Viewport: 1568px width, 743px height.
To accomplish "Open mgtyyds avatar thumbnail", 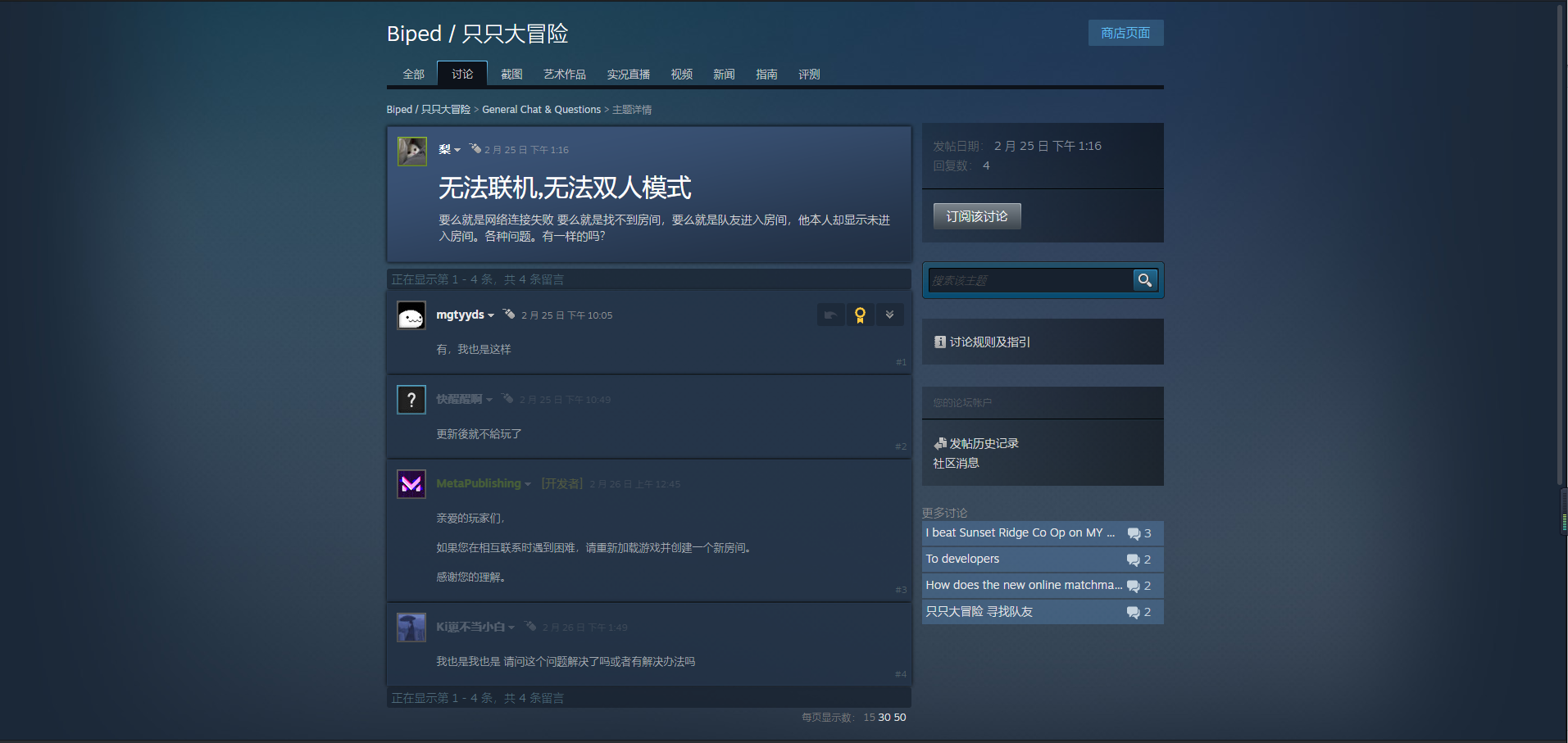I will tap(411, 315).
